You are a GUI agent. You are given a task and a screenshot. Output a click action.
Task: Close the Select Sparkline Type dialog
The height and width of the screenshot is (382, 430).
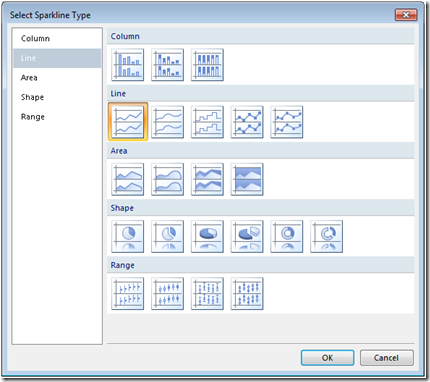coord(406,15)
